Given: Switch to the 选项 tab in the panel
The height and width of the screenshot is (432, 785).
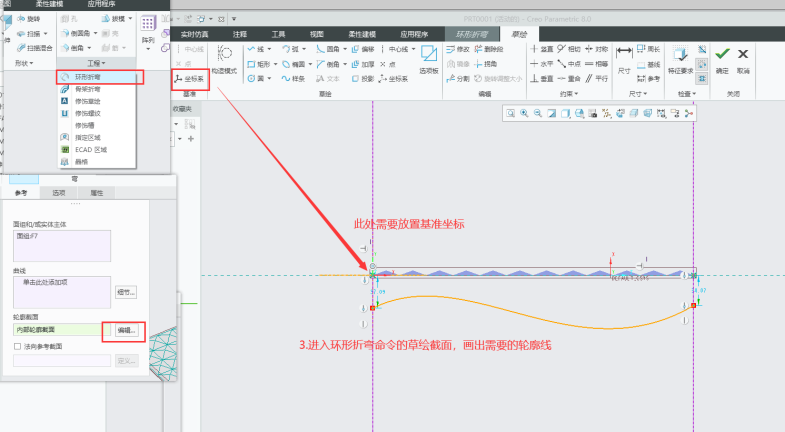Looking at the screenshot, I should 59,192.
